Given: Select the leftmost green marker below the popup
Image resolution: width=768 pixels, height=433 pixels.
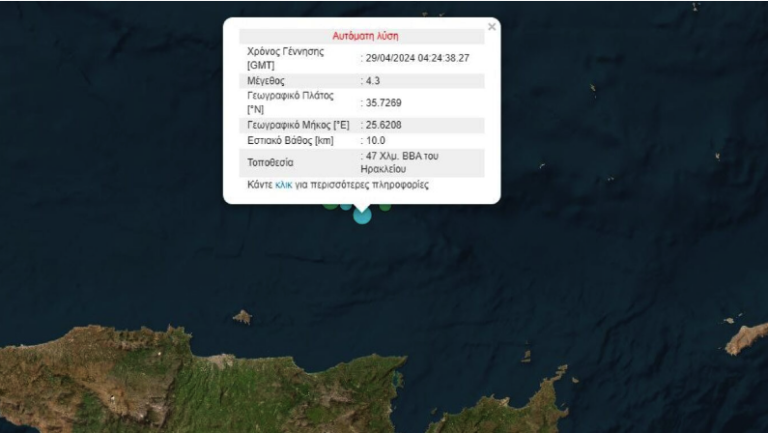Looking at the screenshot, I should pos(330,205).
